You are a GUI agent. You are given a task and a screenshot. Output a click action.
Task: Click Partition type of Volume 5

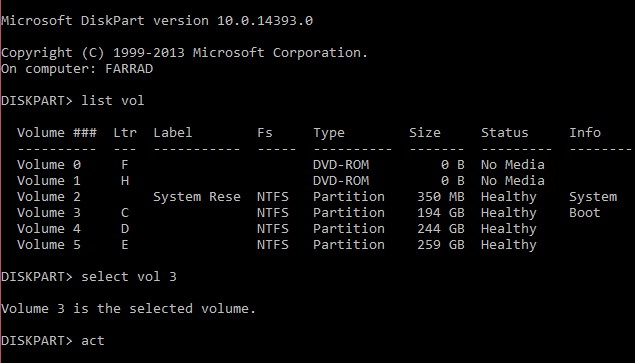349,245
